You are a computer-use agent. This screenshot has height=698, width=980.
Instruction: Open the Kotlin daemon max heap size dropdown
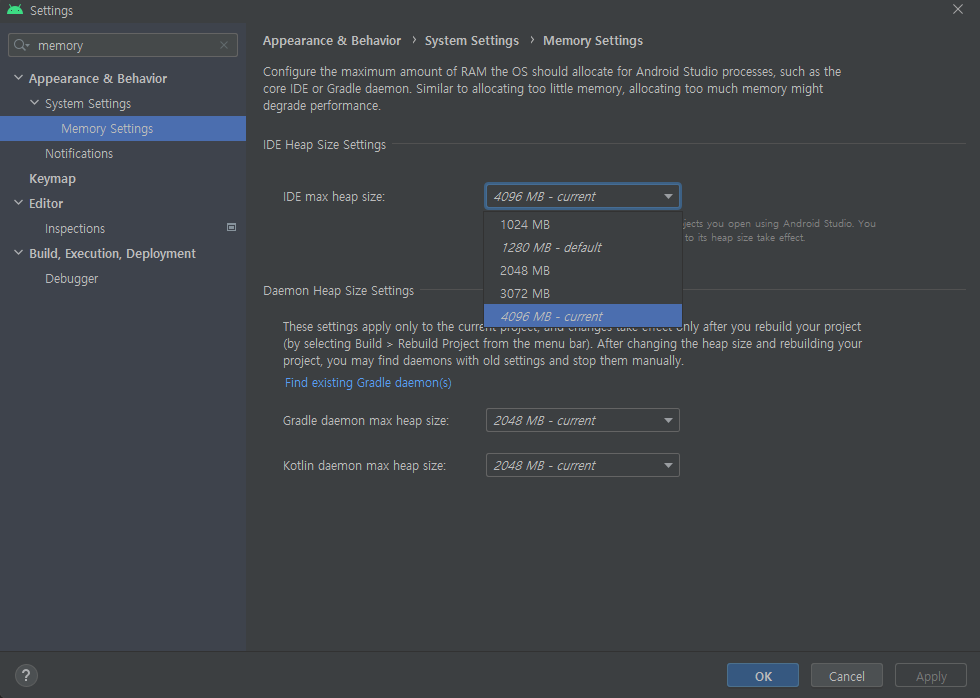tap(582, 466)
